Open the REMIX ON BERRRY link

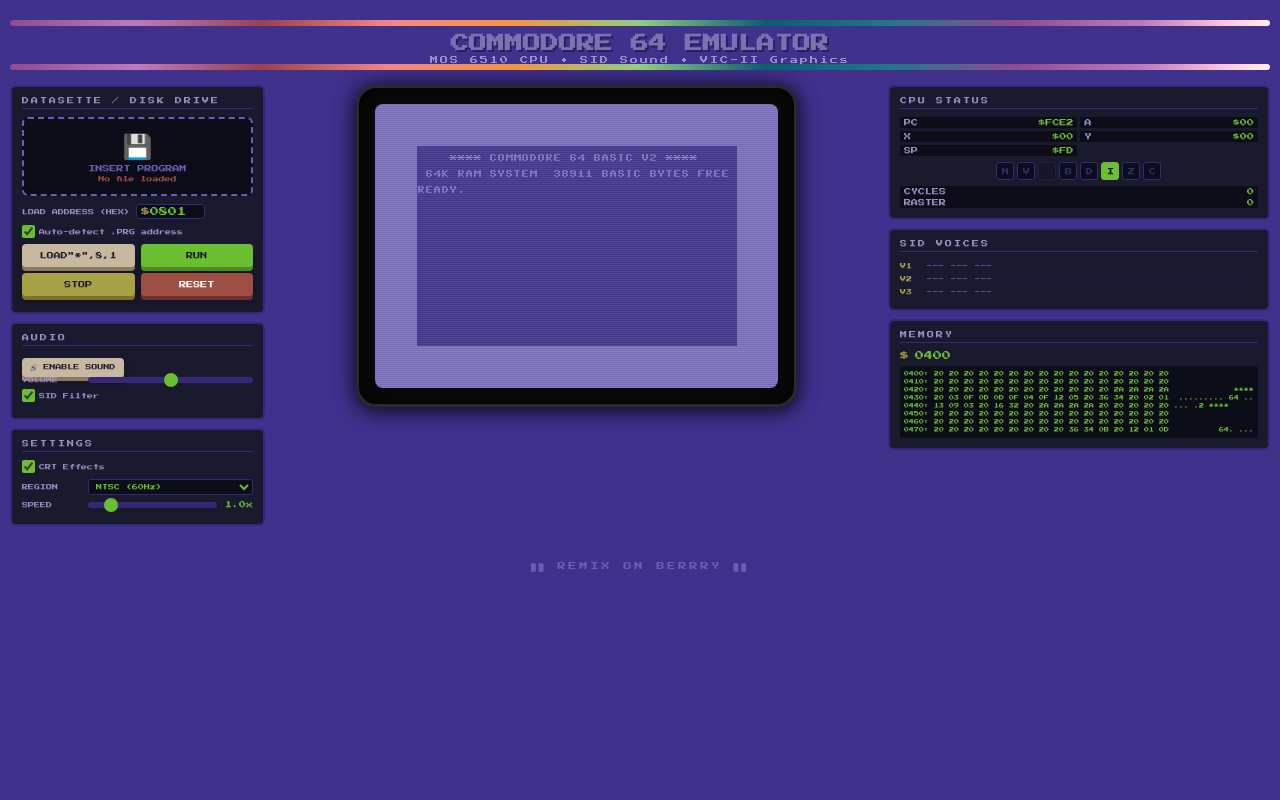pos(639,565)
